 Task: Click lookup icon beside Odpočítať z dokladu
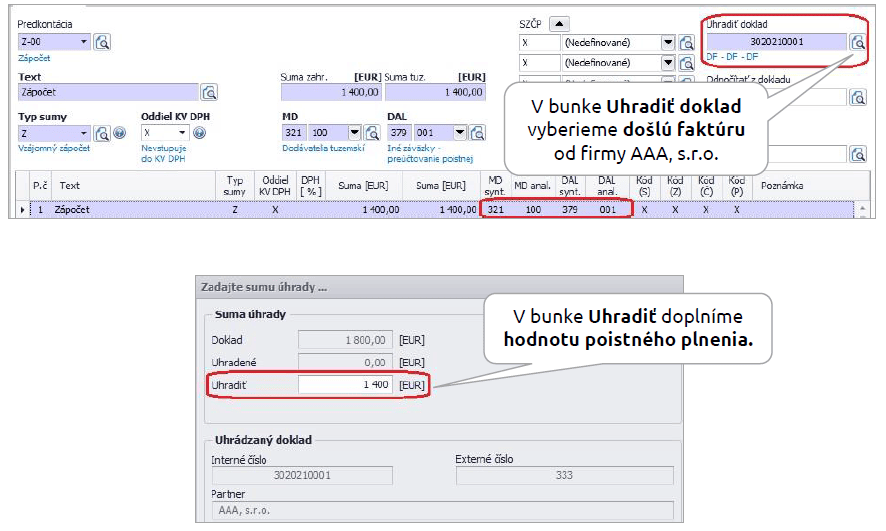point(857,97)
